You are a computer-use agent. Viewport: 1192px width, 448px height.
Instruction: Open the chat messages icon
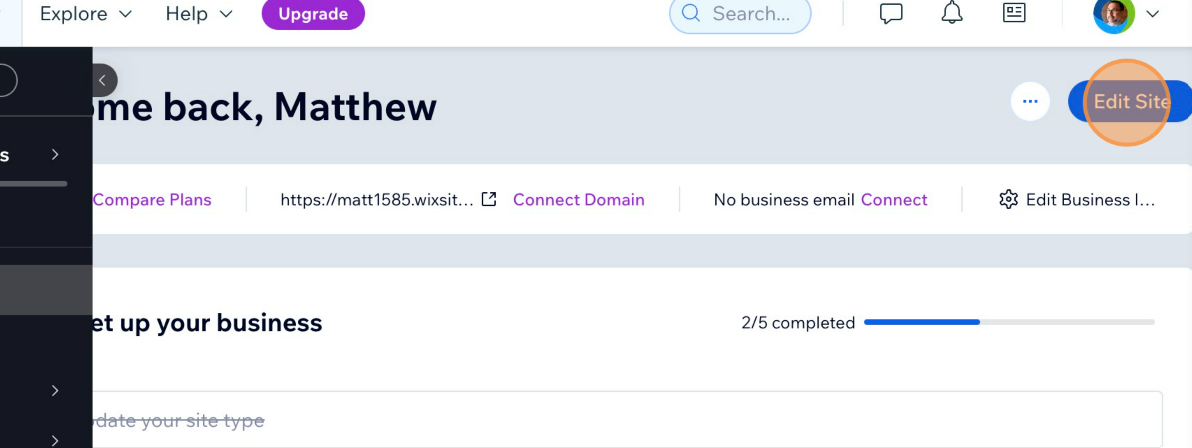pos(890,14)
